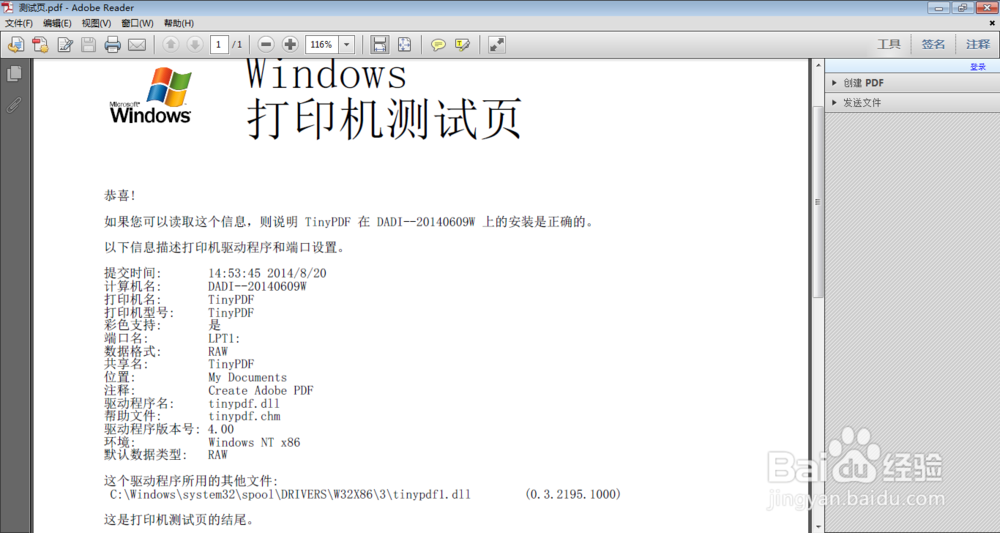Viewport: 1000px width, 533px height.
Task: Click the text Windows NT x86
Action: point(254,442)
